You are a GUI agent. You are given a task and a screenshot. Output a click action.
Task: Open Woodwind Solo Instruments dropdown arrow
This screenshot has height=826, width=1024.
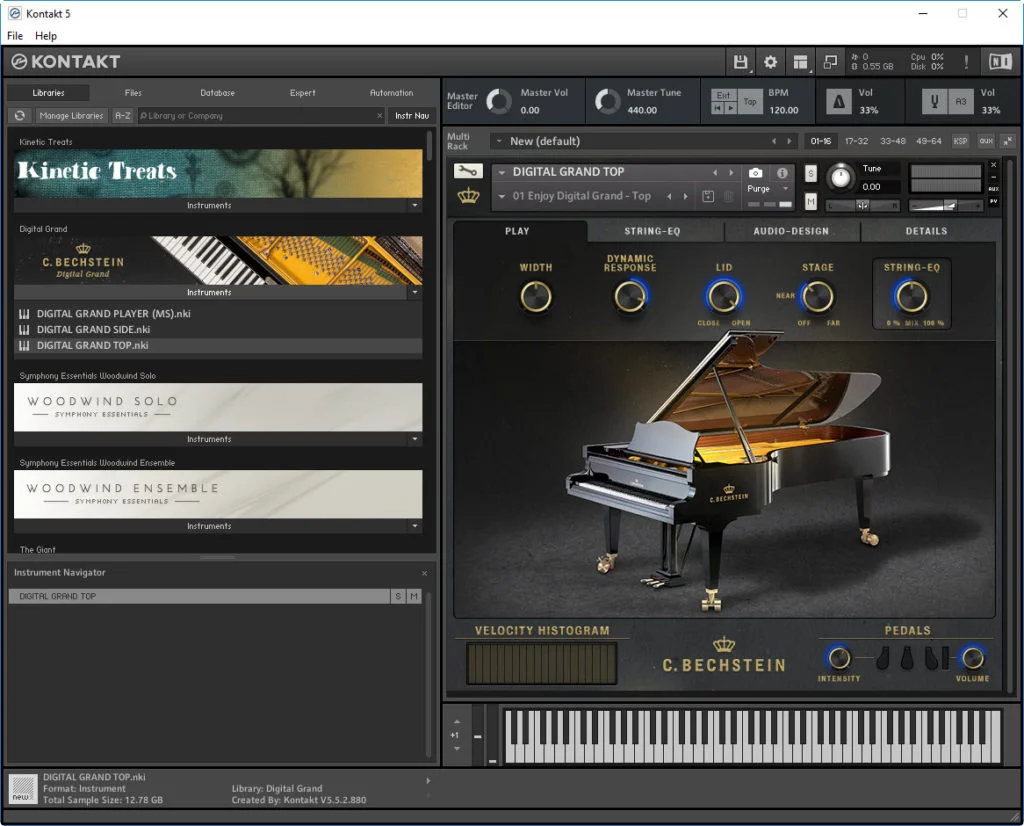(x=415, y=439)
